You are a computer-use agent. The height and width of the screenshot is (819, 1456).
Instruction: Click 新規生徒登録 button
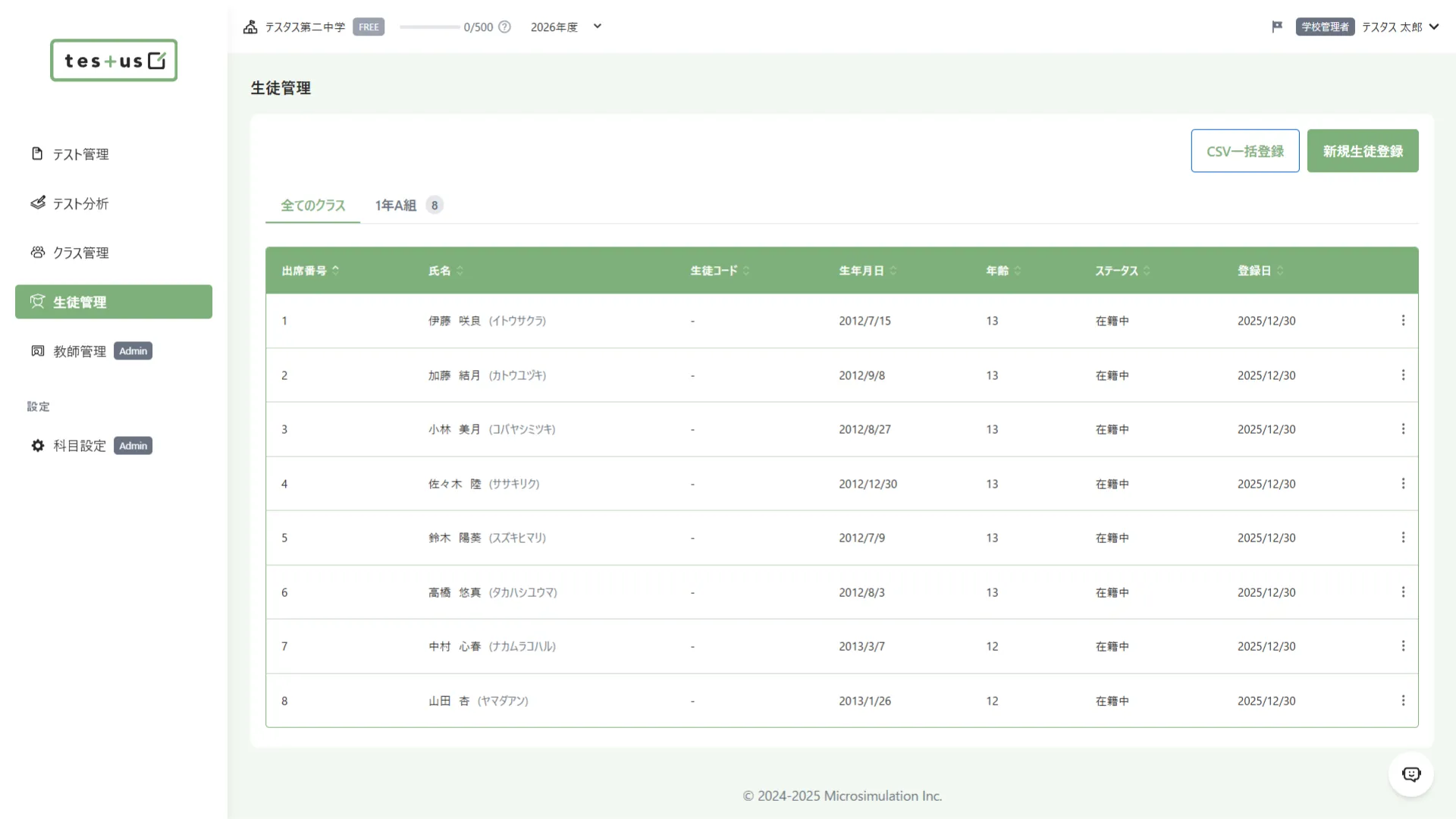[x=1363, y=151]
